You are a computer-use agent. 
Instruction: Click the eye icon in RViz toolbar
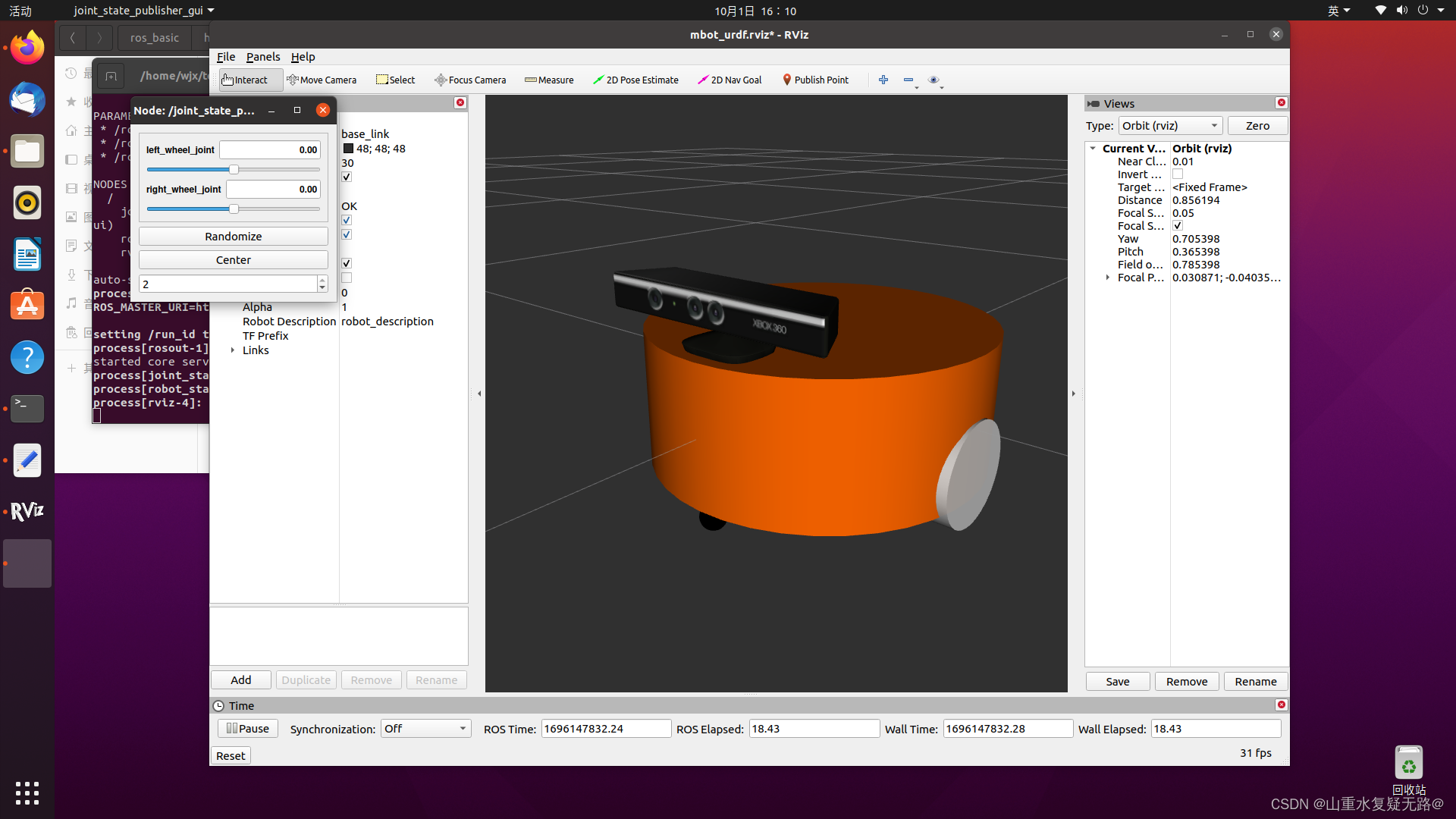pos(934,80)
